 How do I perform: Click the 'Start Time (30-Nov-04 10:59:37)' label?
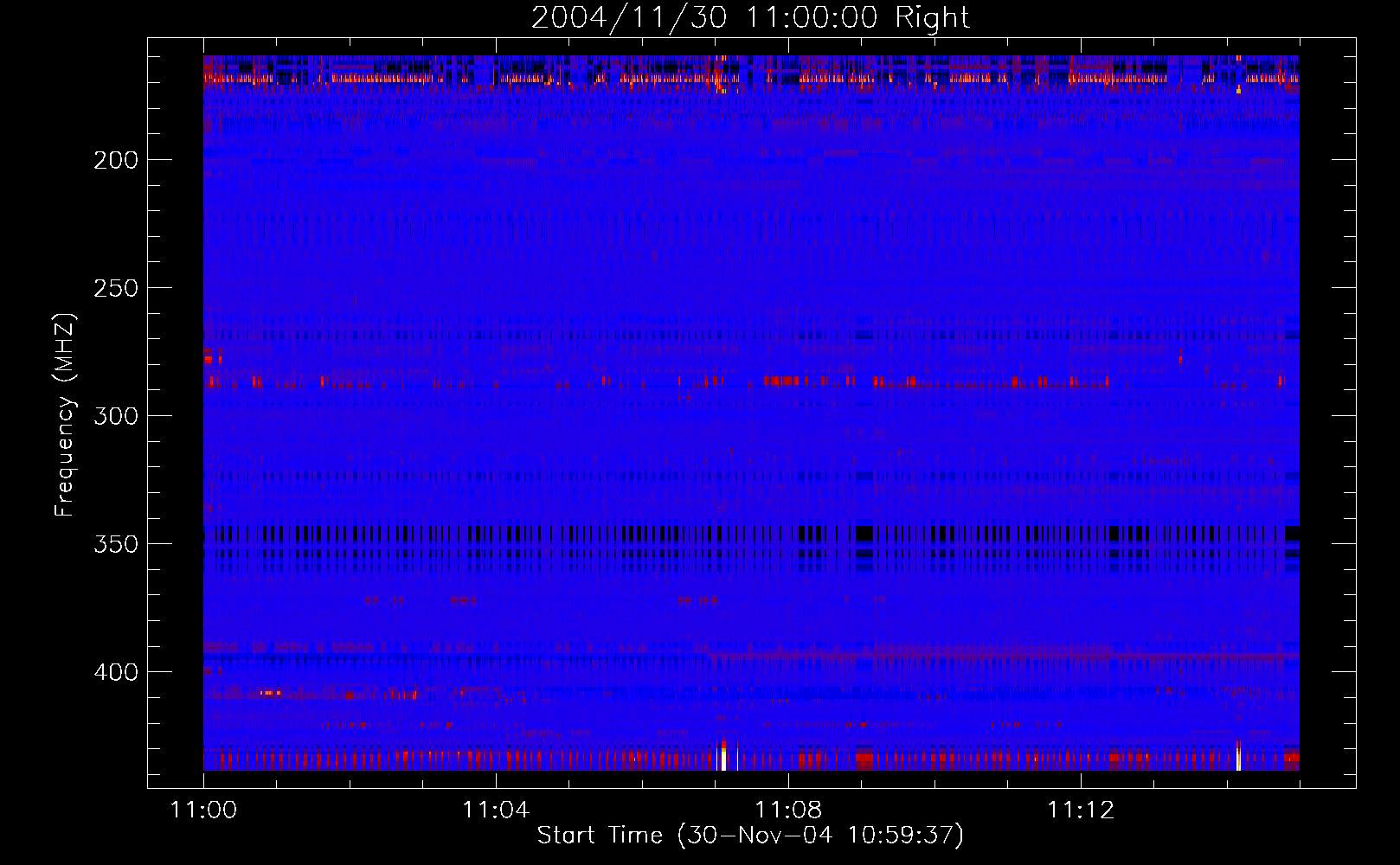click(750, 836)
